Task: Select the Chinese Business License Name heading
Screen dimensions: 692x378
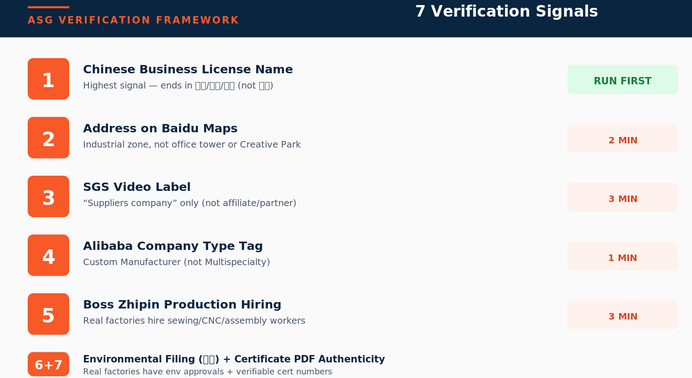Action: click(188, 69)
